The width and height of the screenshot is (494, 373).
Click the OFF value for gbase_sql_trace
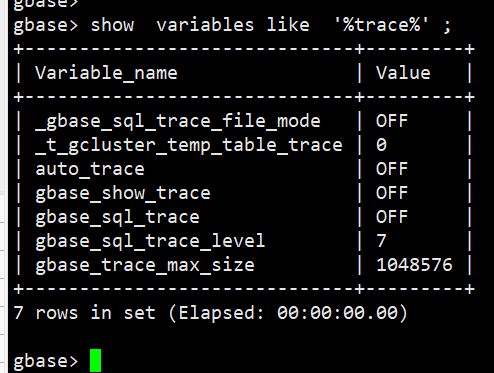(x=392, y=217)
